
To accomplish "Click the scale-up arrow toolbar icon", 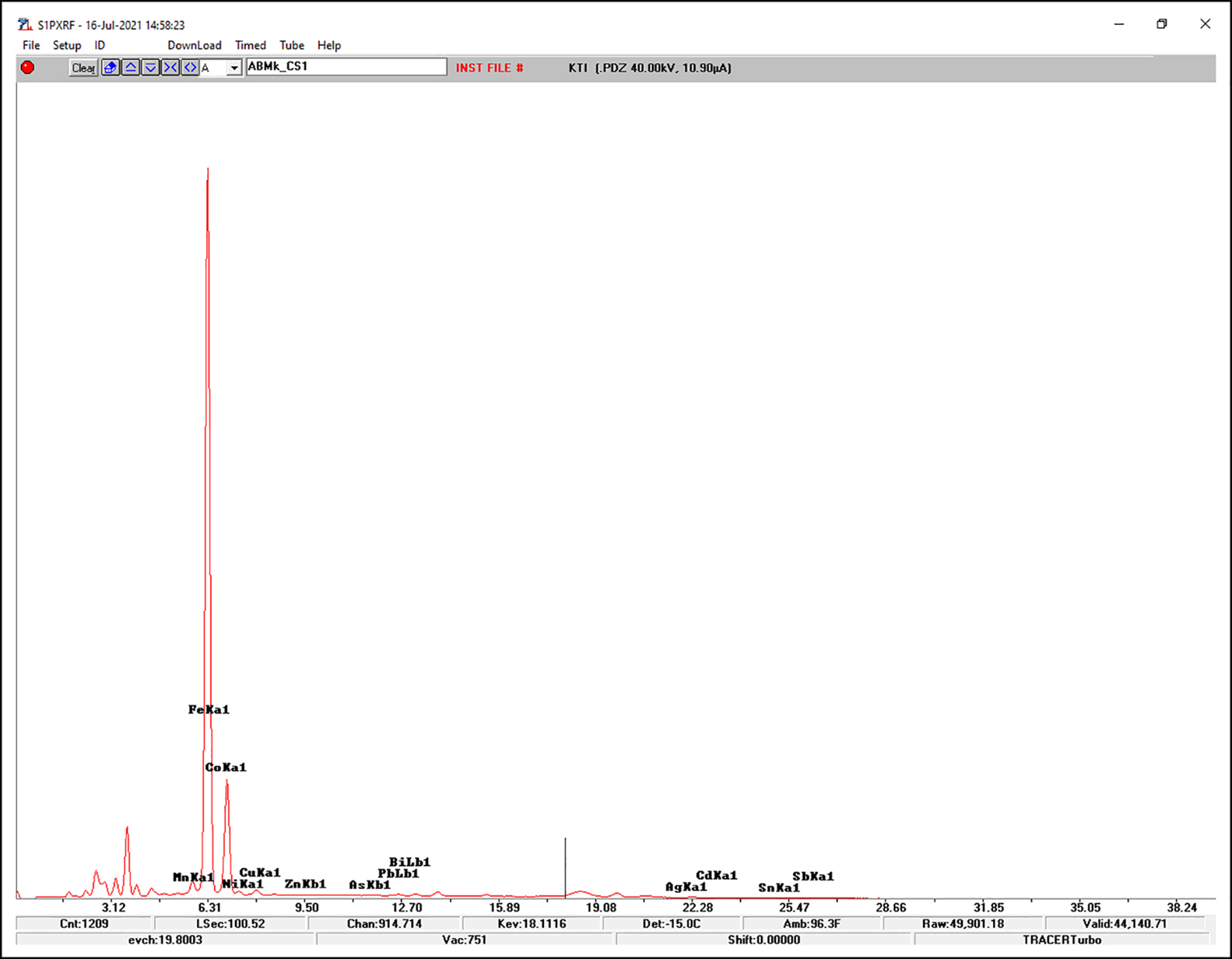I will 131,68.
